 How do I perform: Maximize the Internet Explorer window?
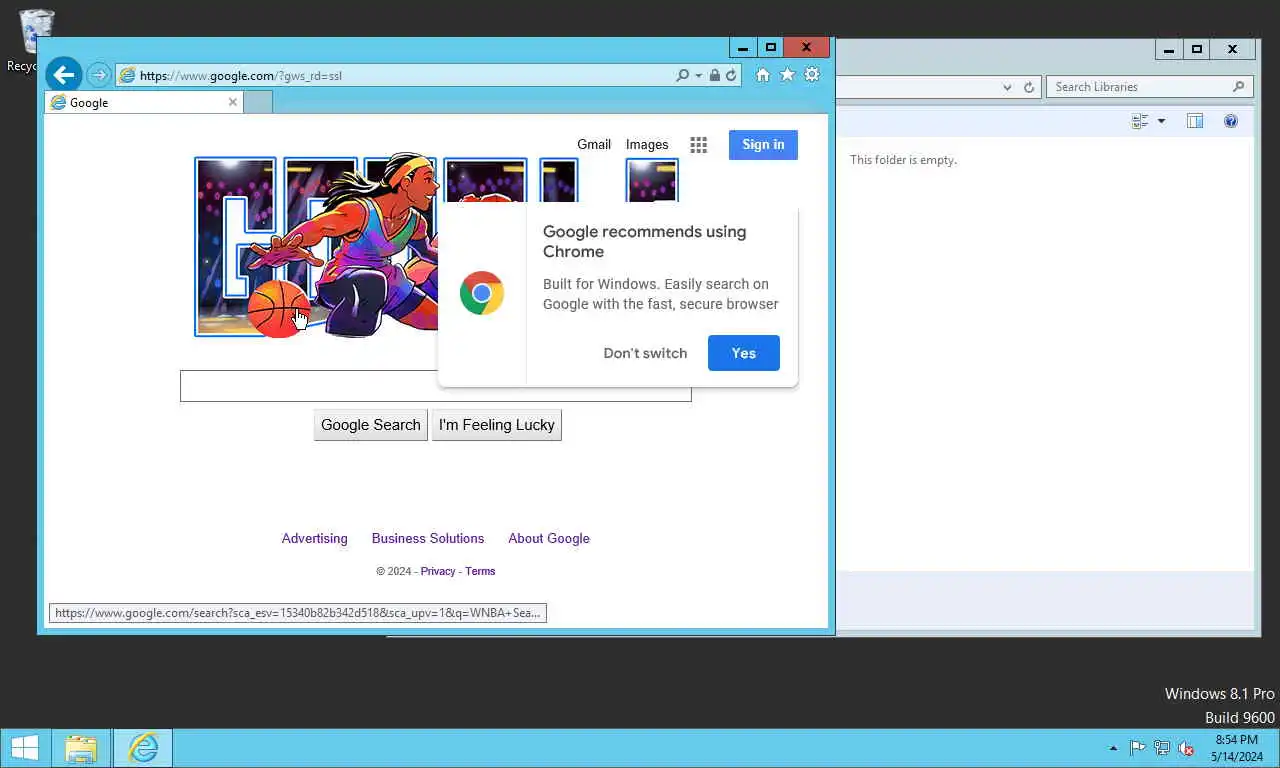click(x=770, y=47)
